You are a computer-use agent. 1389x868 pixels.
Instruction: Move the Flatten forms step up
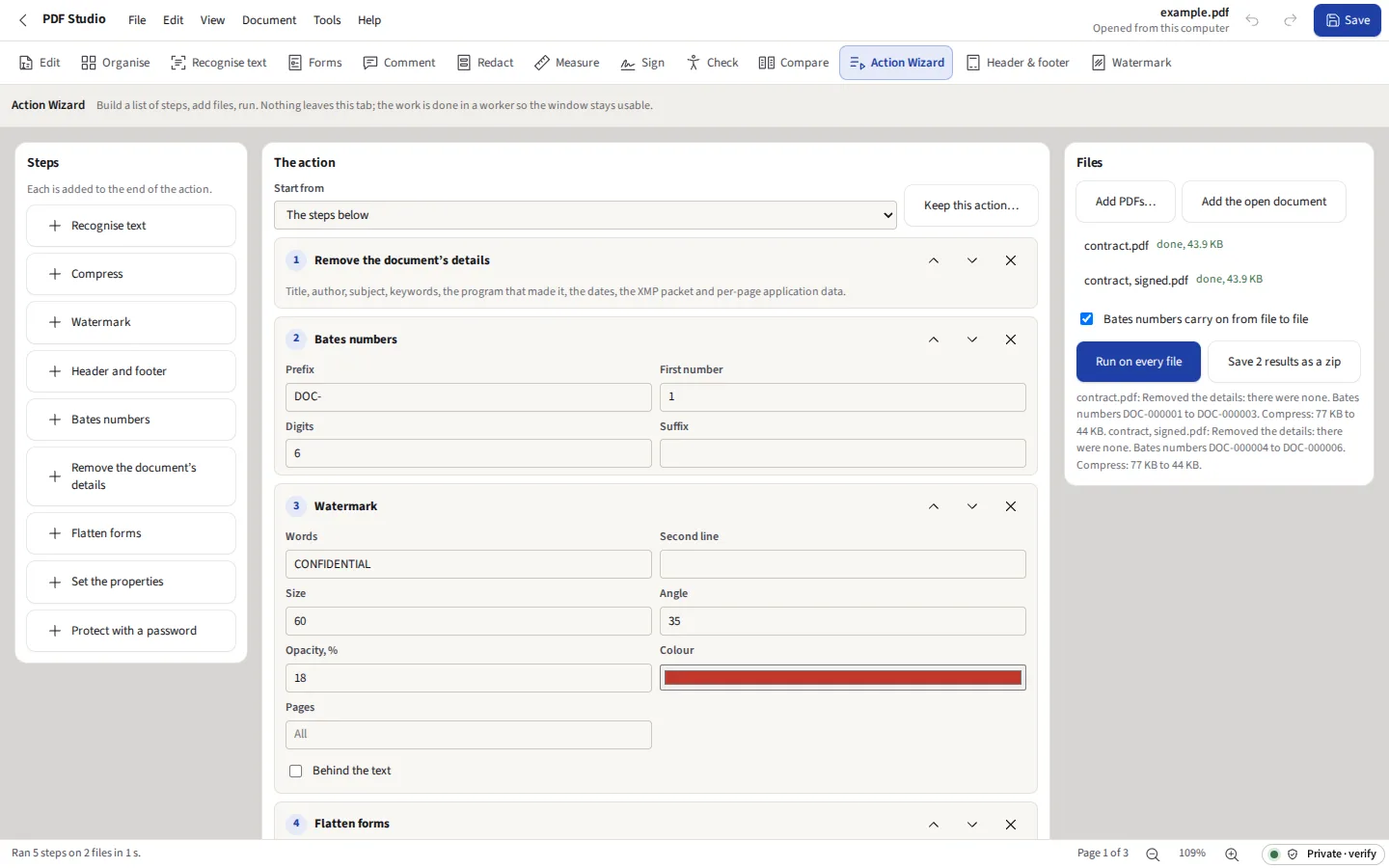coord(934,825)
